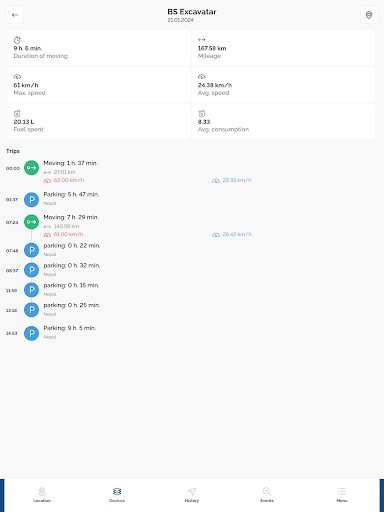384x512 pixels.
Task: Click the blue 26.42 km/h avg speed icon
Action: (x=216, y=235)
